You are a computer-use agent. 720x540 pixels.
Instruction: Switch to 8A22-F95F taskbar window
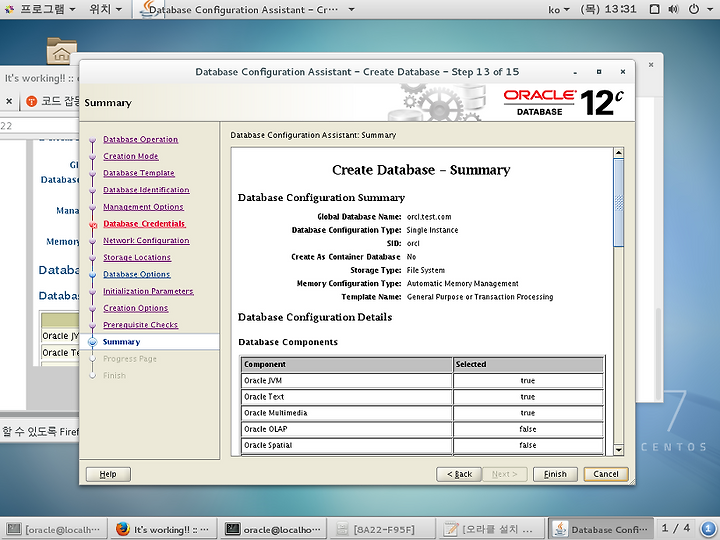(x=381, y=529)
